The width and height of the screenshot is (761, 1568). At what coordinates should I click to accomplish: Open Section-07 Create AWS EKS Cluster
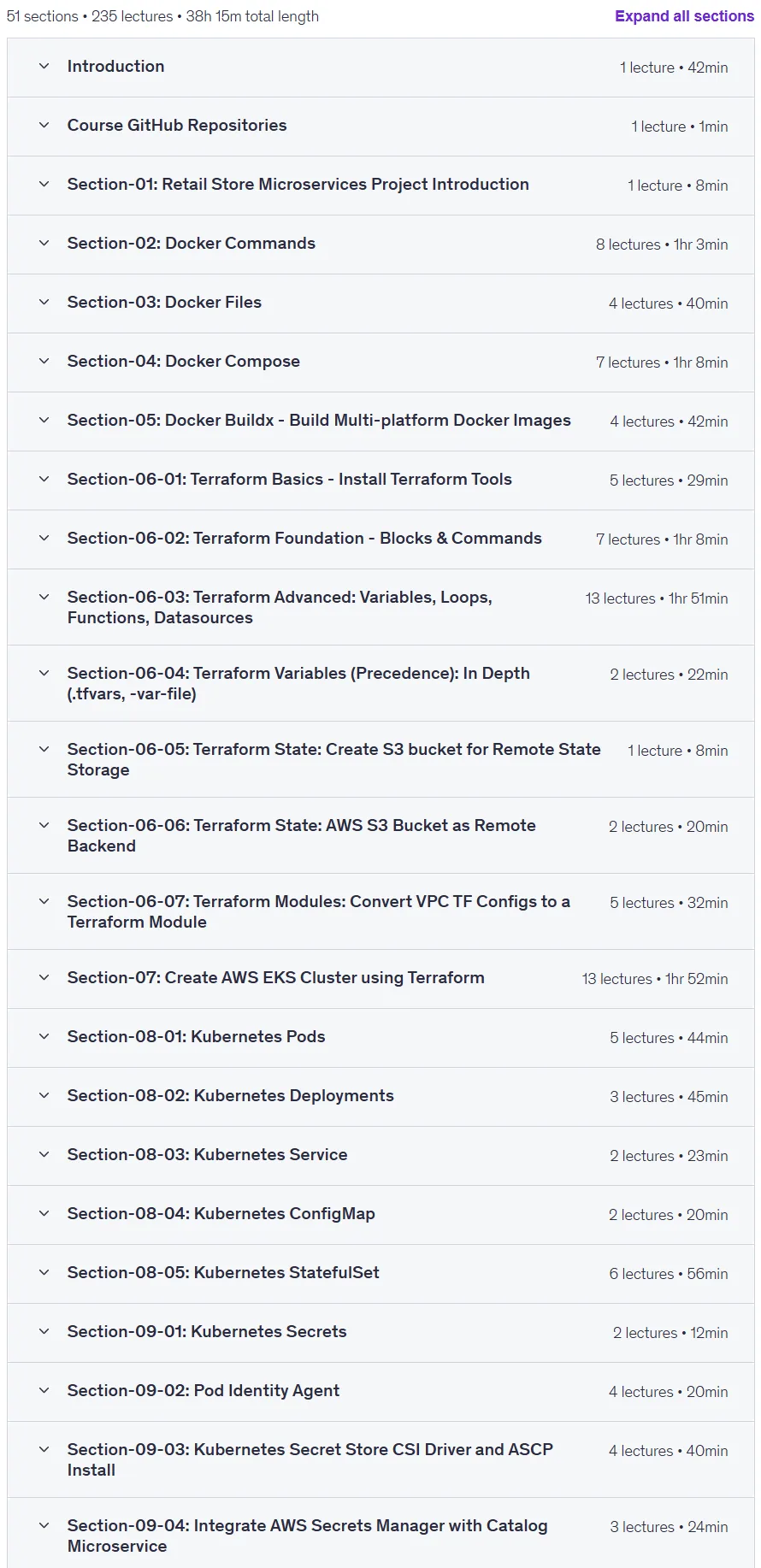[x=275, y=978]
